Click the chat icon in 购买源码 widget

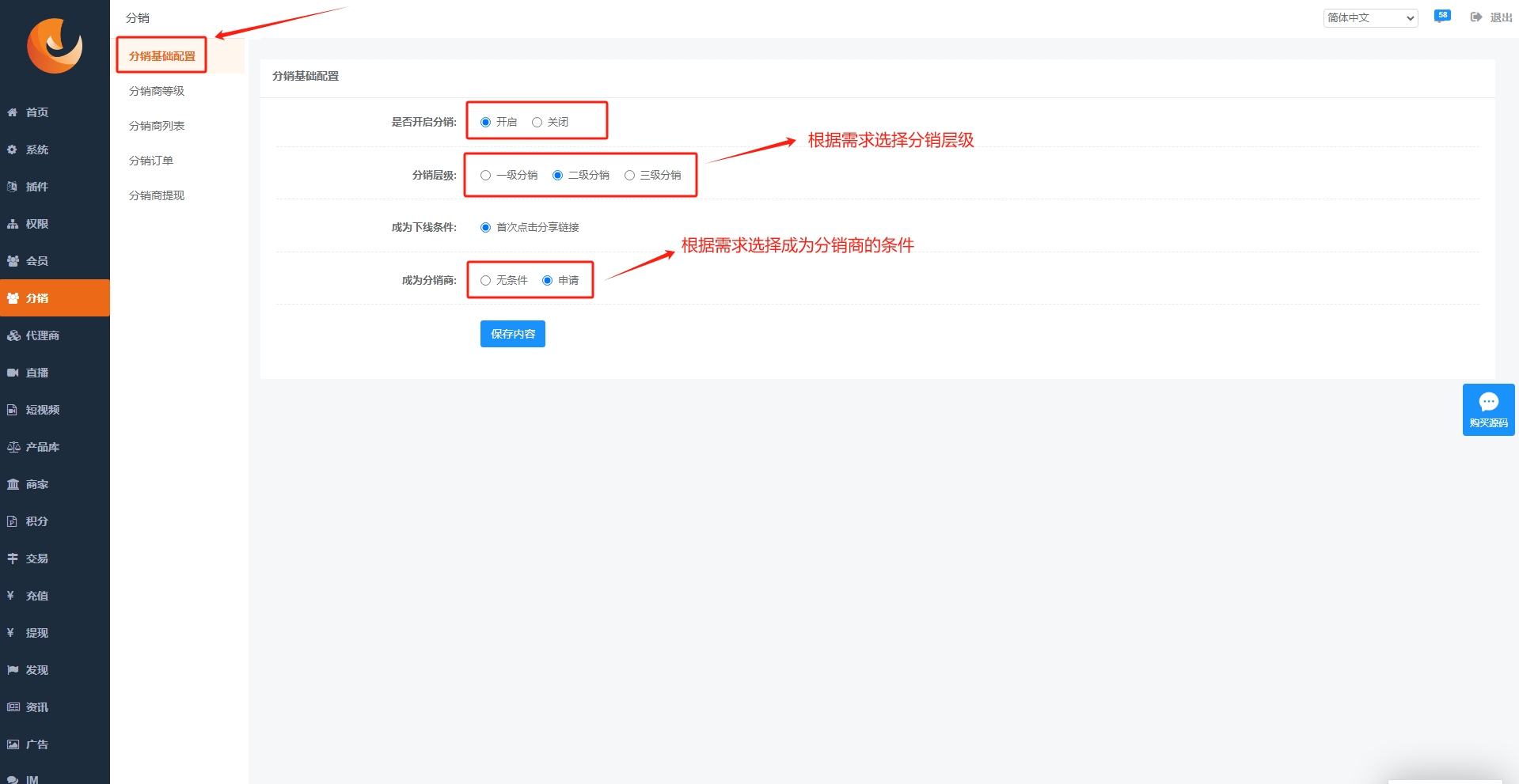point(1489,402)
